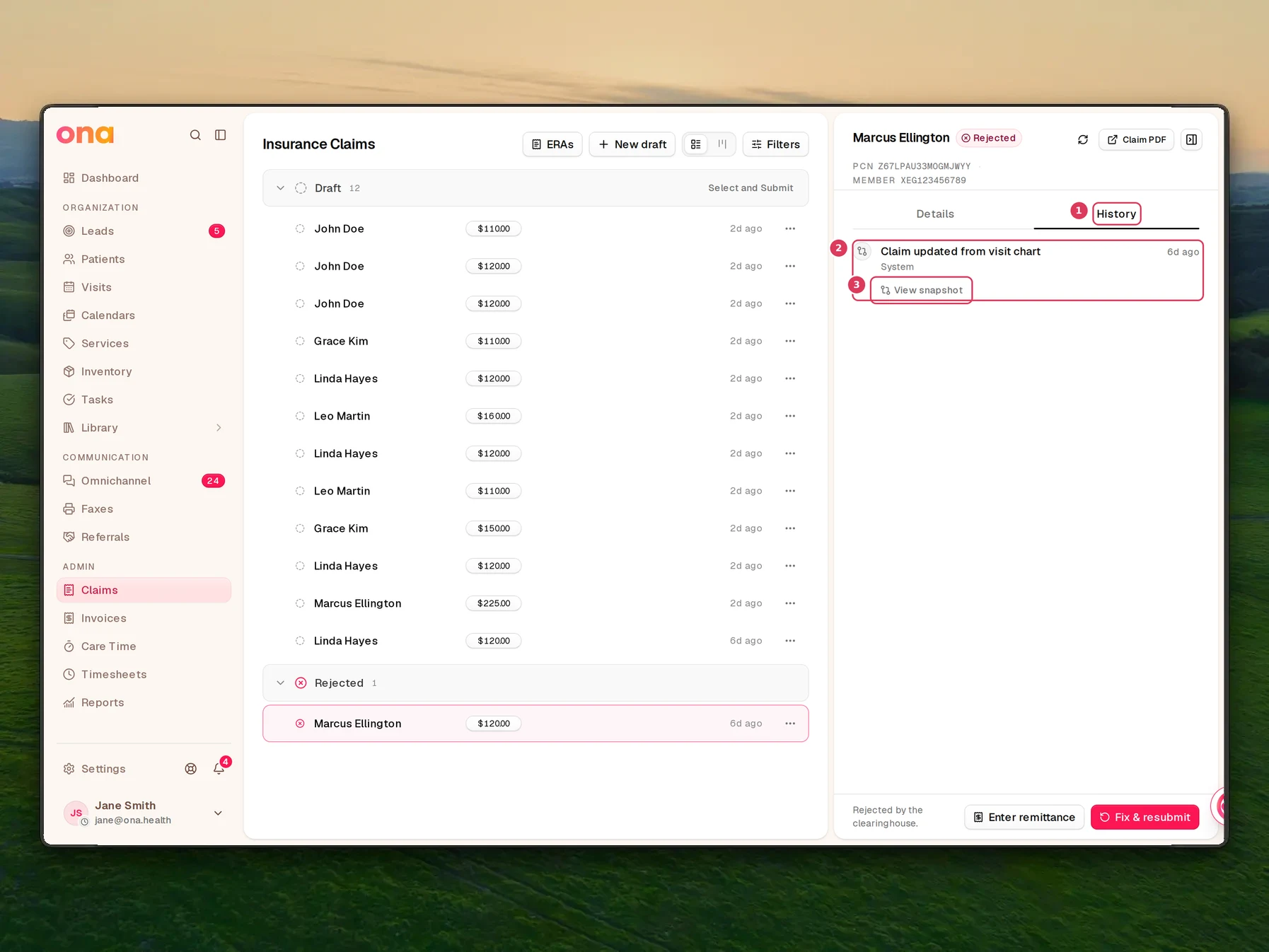Switch to the History tab
This screenshot has height=952, width=1269.
1116,214
